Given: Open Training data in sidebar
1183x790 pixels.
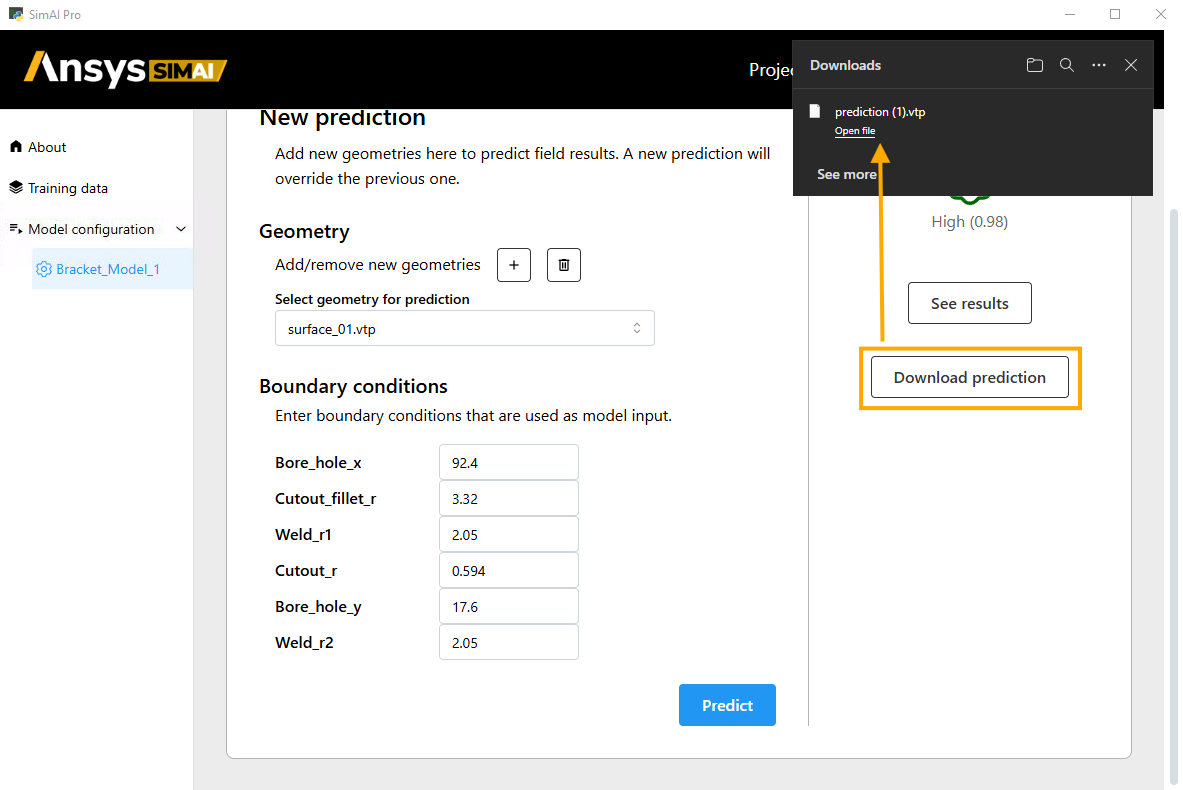Looking at the screenshot, I should coord(67,188).
